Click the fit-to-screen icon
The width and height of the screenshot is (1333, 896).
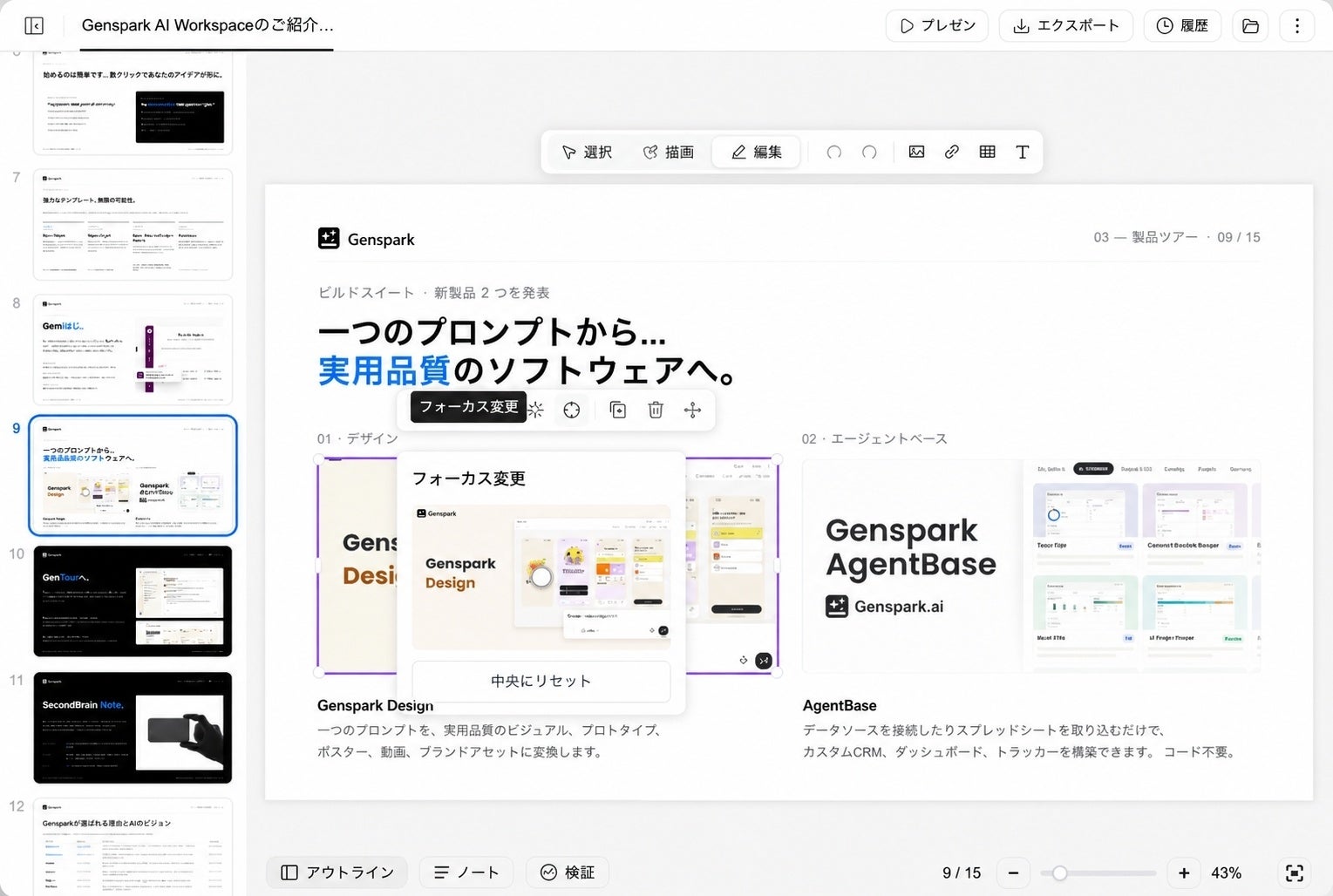[x=1295, y=872]
